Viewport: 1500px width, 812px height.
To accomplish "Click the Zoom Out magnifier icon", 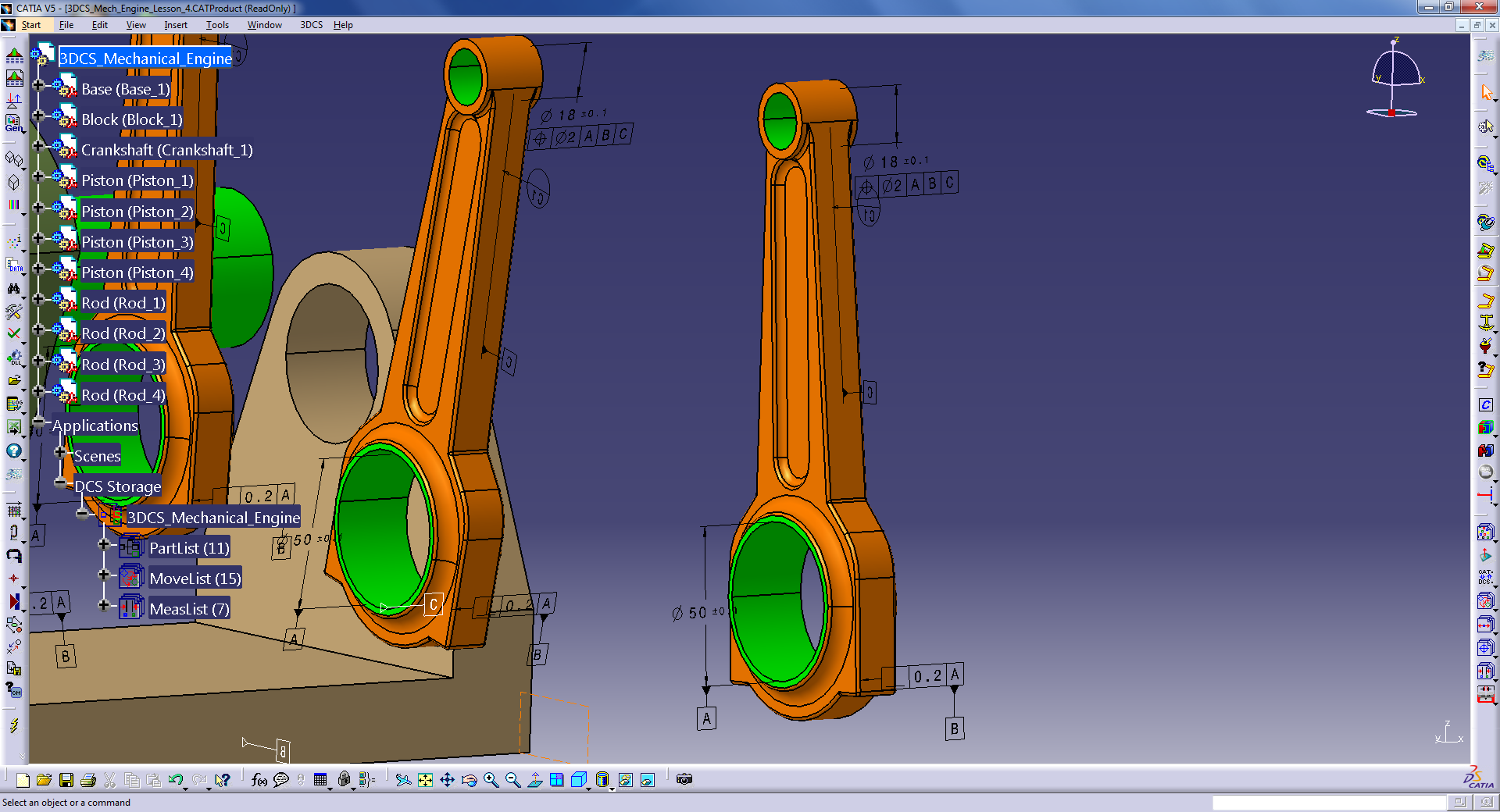I will (512, 780).
